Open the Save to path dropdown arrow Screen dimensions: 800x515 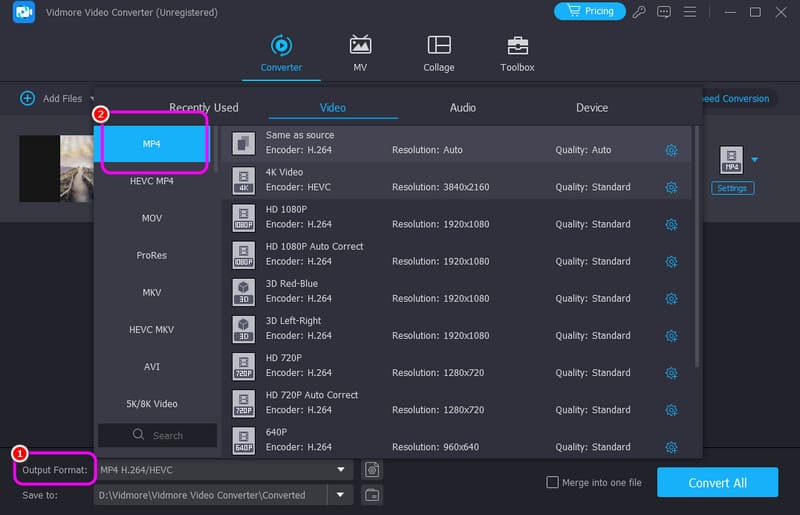tap(340, 494)
